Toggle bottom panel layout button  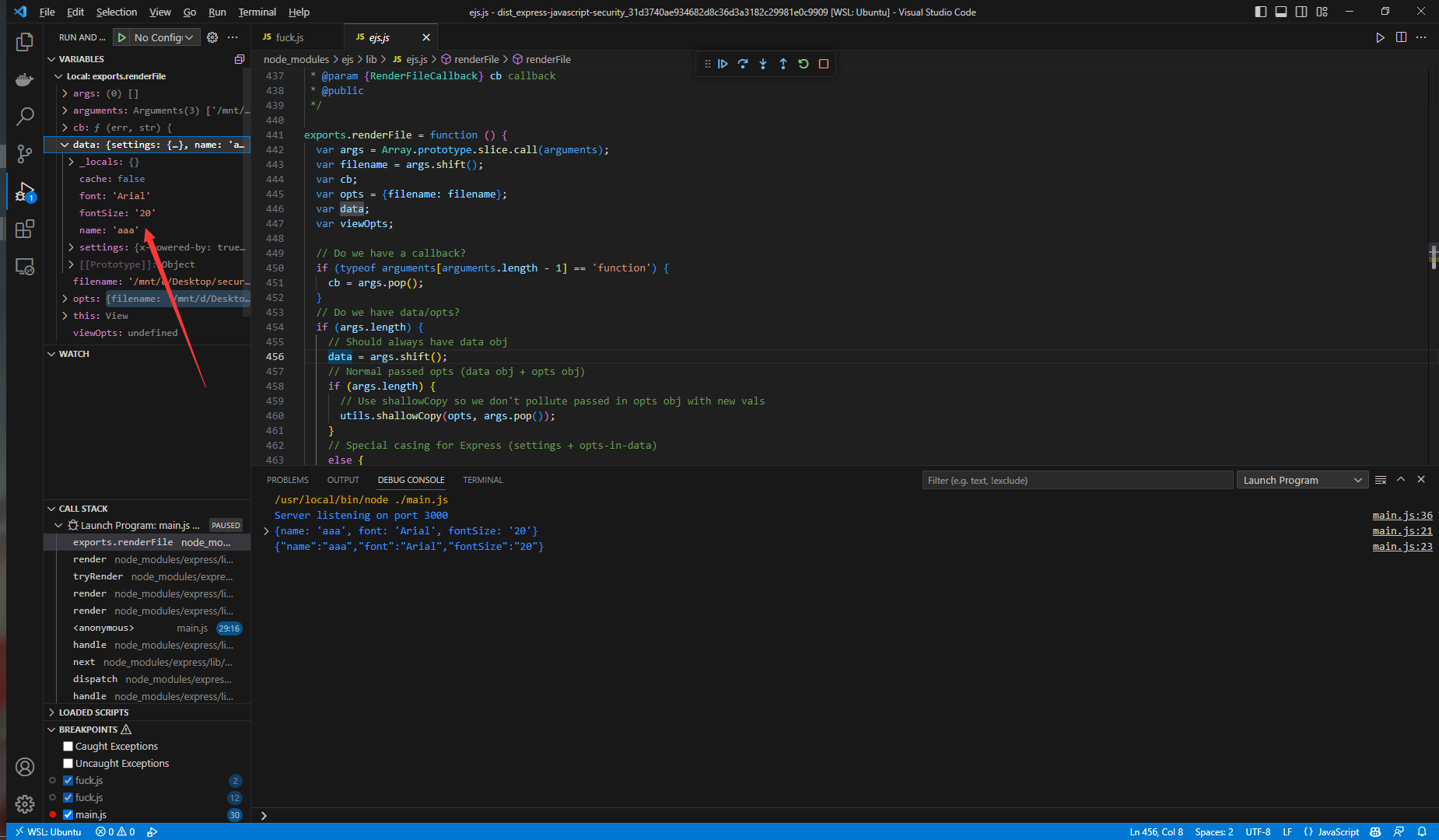[1281, 12]
